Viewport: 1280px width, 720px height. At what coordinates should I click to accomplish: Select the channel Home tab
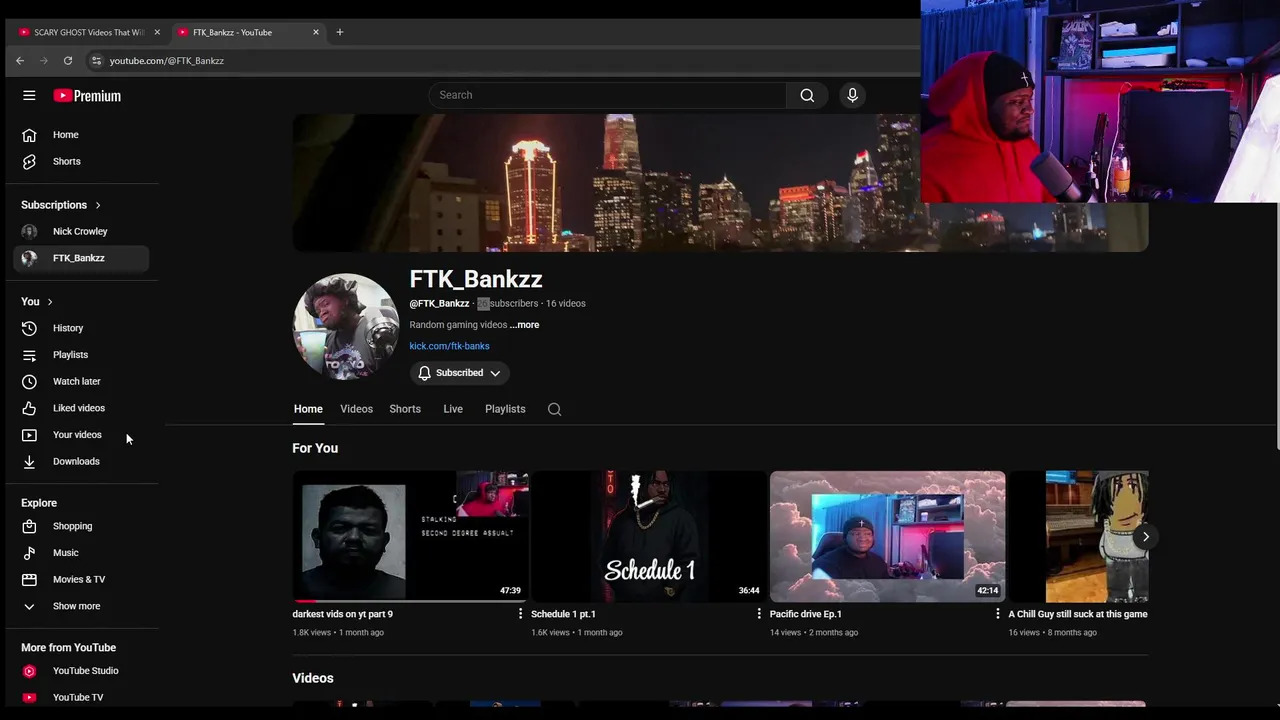[308, 409]
